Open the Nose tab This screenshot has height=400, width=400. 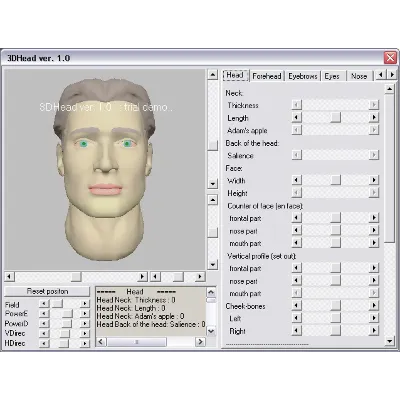pos(359,76)
